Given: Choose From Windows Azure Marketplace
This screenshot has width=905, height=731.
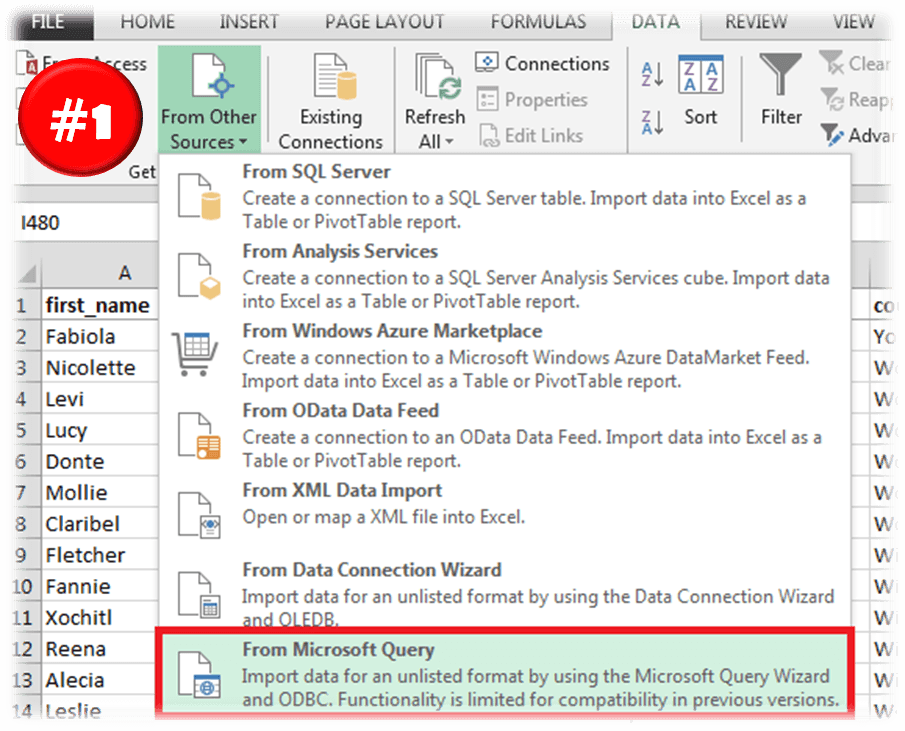Looking at the screenshot, I should click(x=505, y=355).
